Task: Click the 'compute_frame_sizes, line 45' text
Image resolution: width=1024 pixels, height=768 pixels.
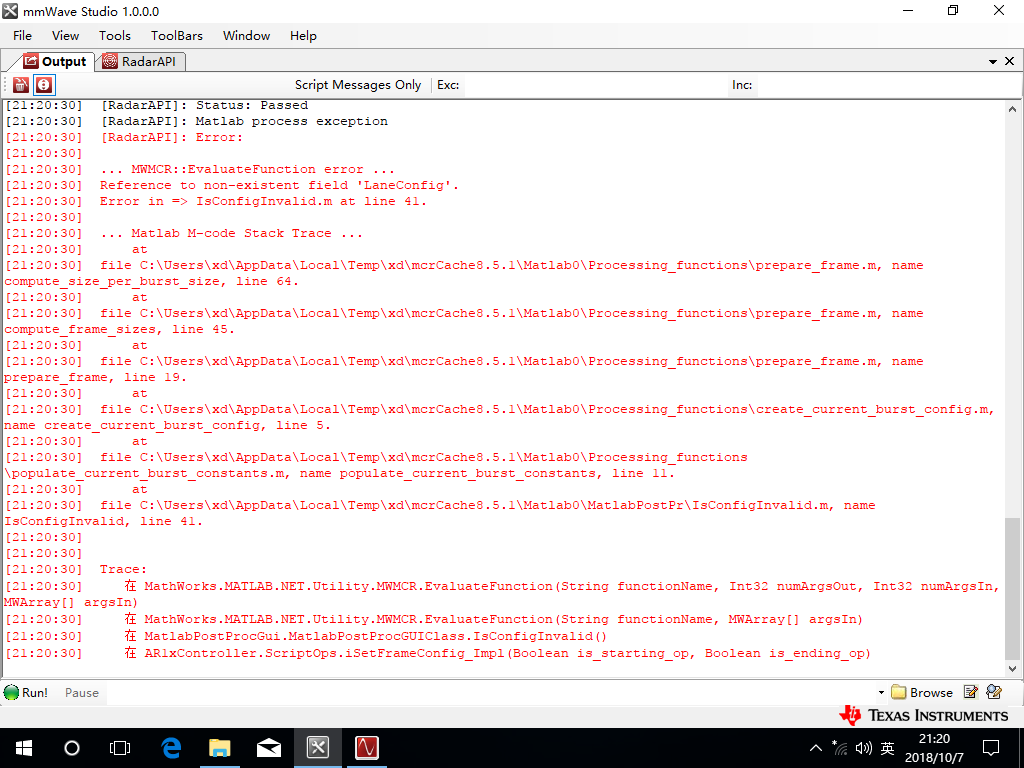Action: (120, 329)
